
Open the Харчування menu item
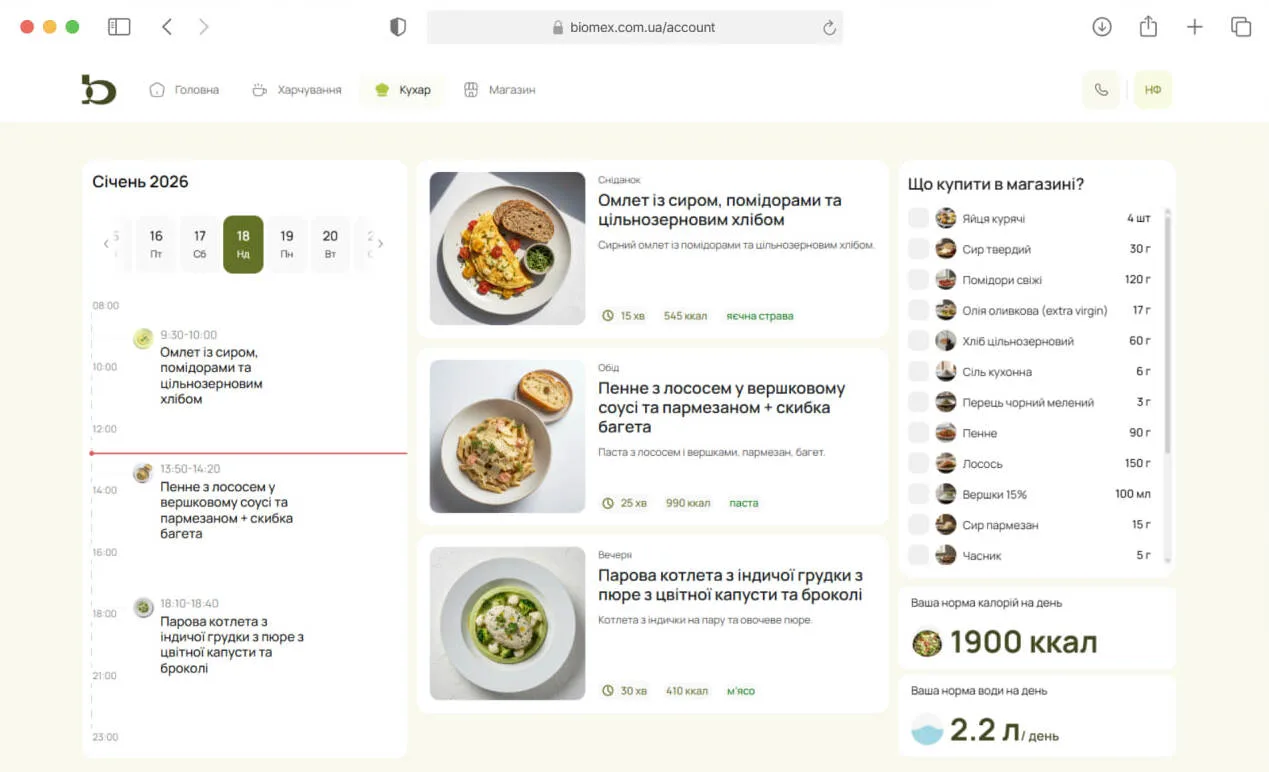(x=297, y=90)
